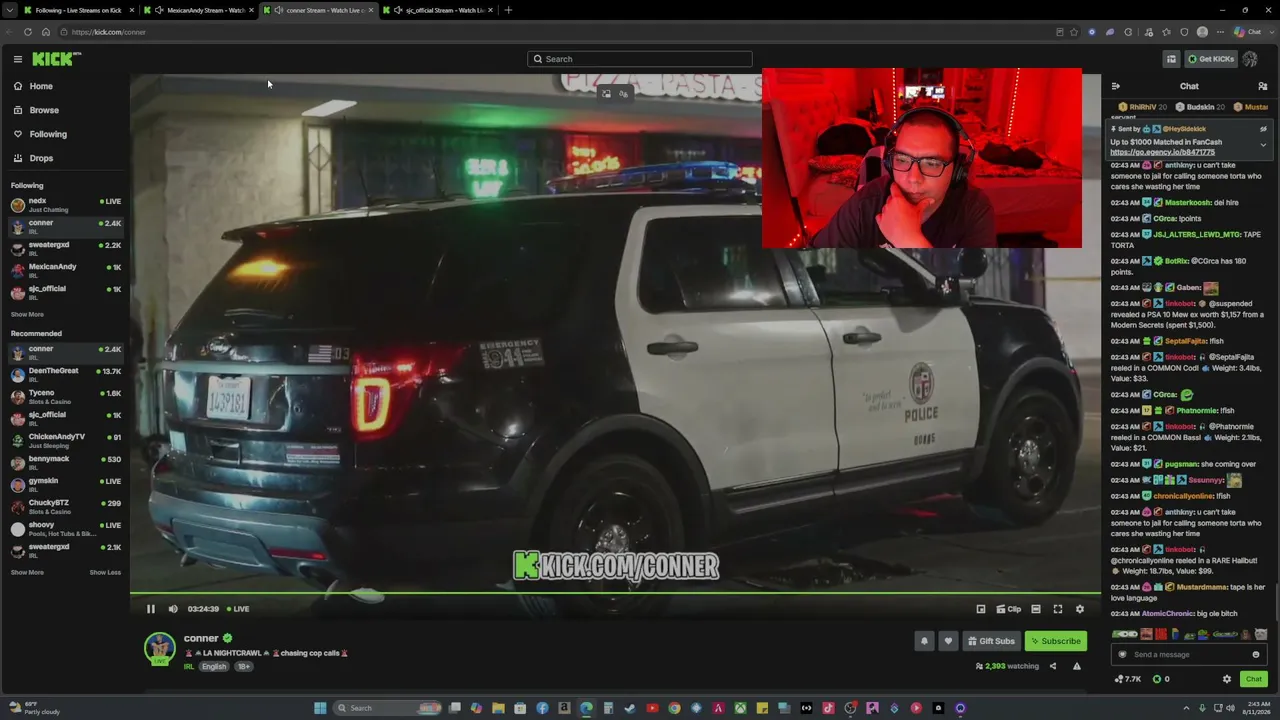Open channel points 7.7K indicator
The height and width of the screenshot is (720, 1280).
point(1127,679)
